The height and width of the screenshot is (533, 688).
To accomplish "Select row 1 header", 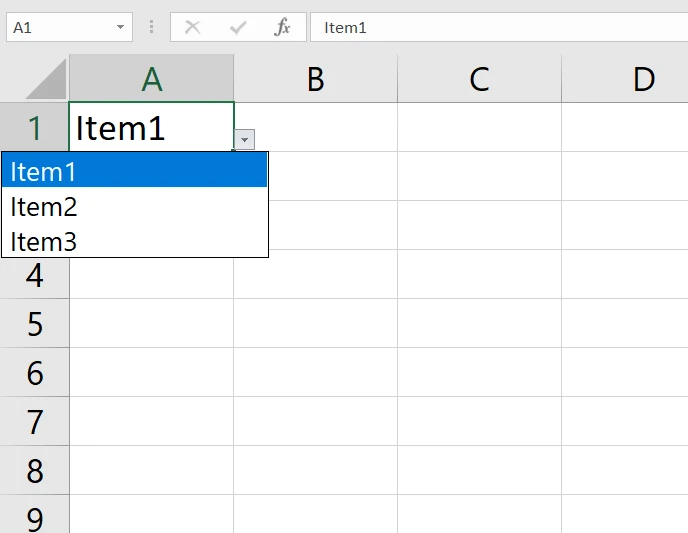I will pos(35,127).
